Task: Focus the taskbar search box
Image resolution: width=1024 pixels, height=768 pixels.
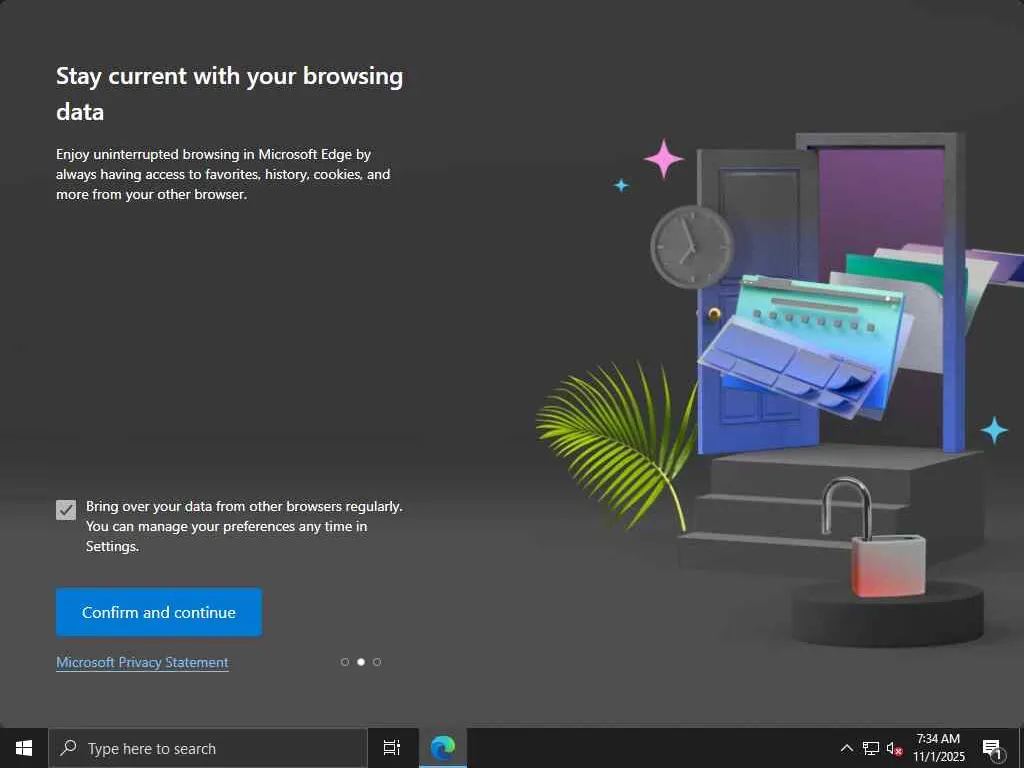Action: (x=208, y=748)
